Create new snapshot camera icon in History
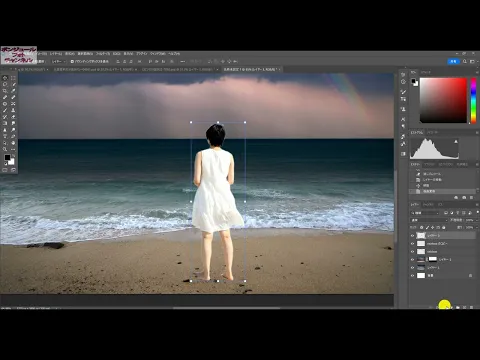 [x=464, y=197]
